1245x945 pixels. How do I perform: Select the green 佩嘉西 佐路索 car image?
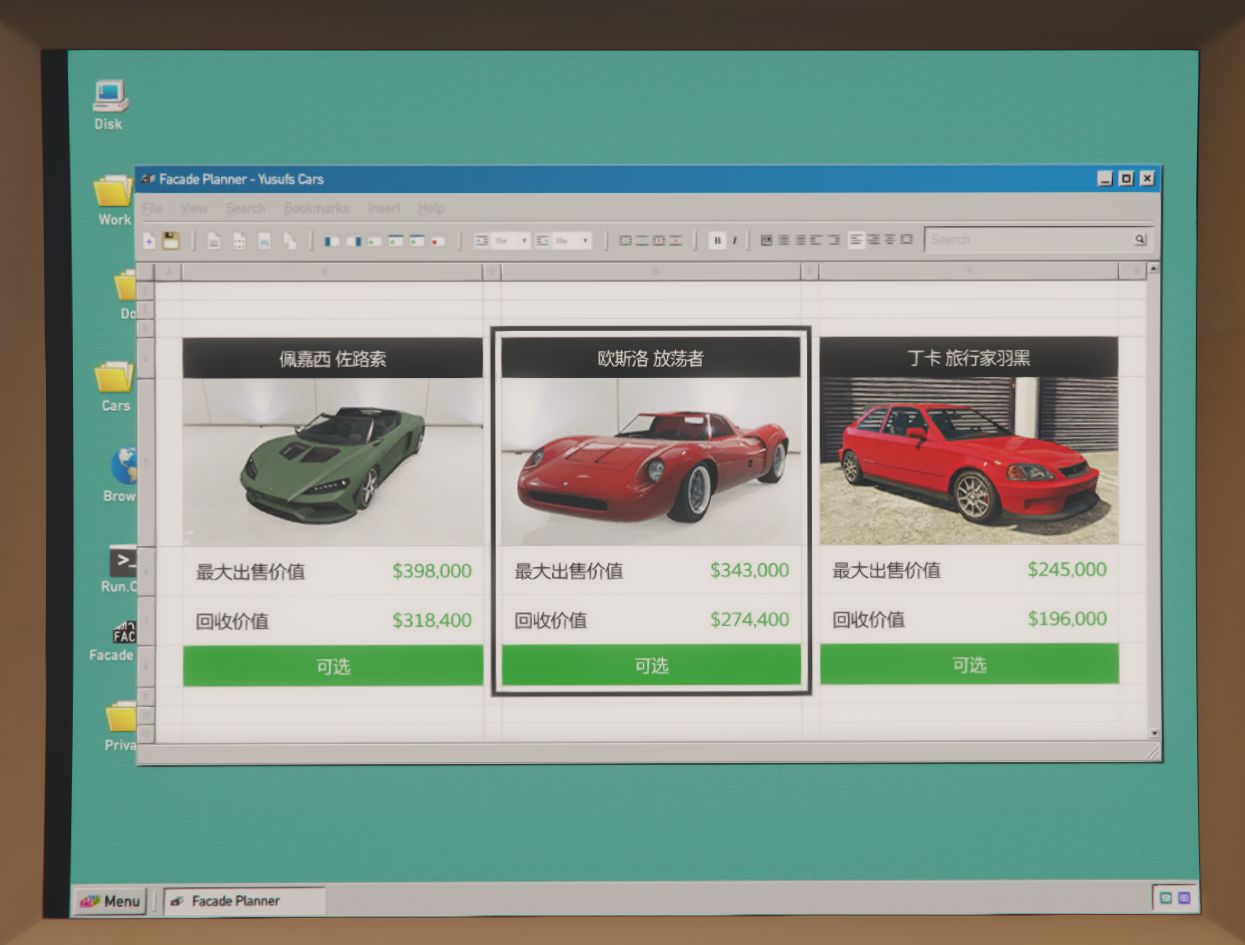click(x=333, y=462)
